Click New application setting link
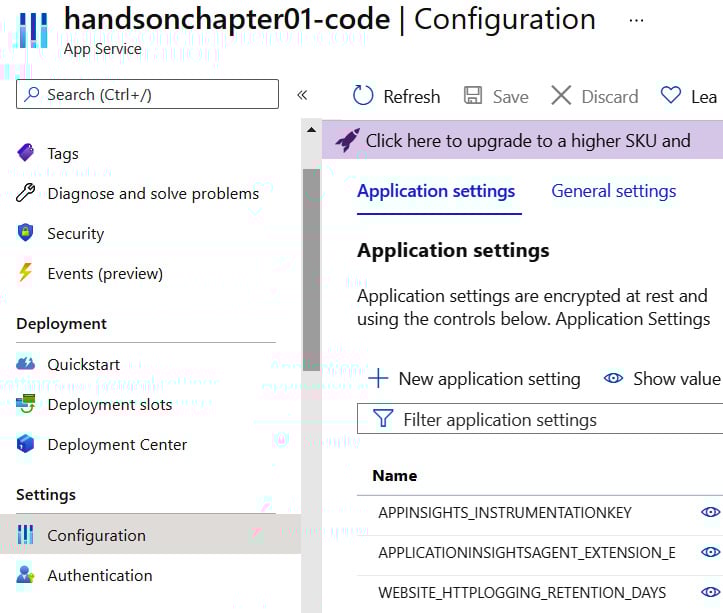 coord(489,379)
